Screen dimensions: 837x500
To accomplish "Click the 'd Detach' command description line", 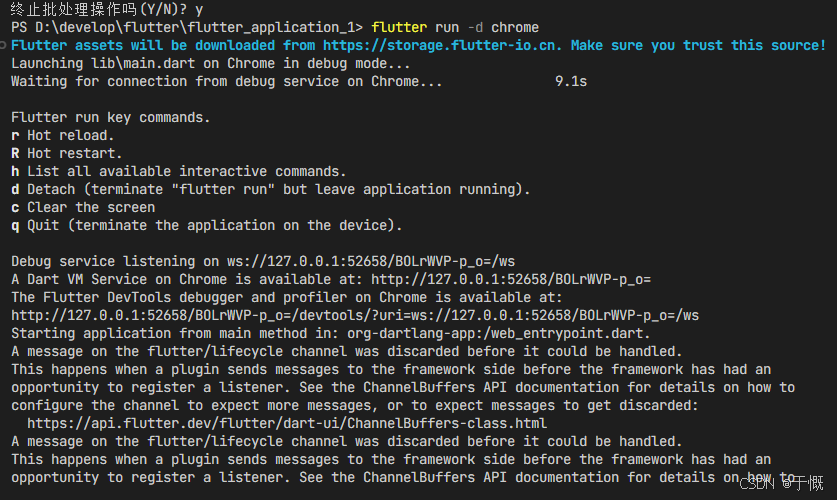I will [271, 189].
